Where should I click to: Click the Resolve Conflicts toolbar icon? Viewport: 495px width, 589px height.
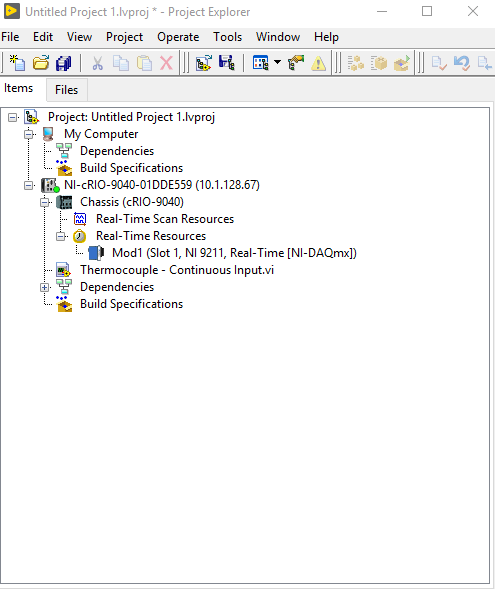pos(296,63)
